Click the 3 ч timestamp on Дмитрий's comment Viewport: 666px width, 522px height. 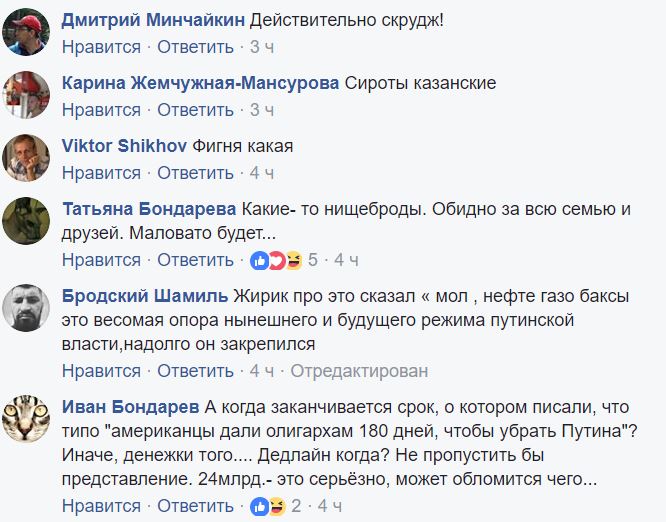[x=262, y=47]
